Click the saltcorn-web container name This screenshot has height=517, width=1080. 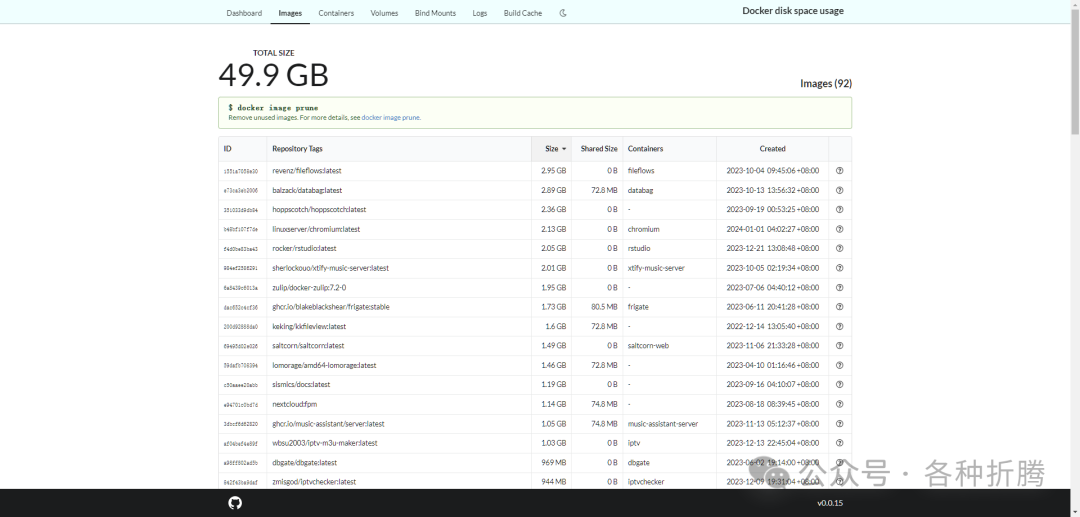[x=648, y=346]
